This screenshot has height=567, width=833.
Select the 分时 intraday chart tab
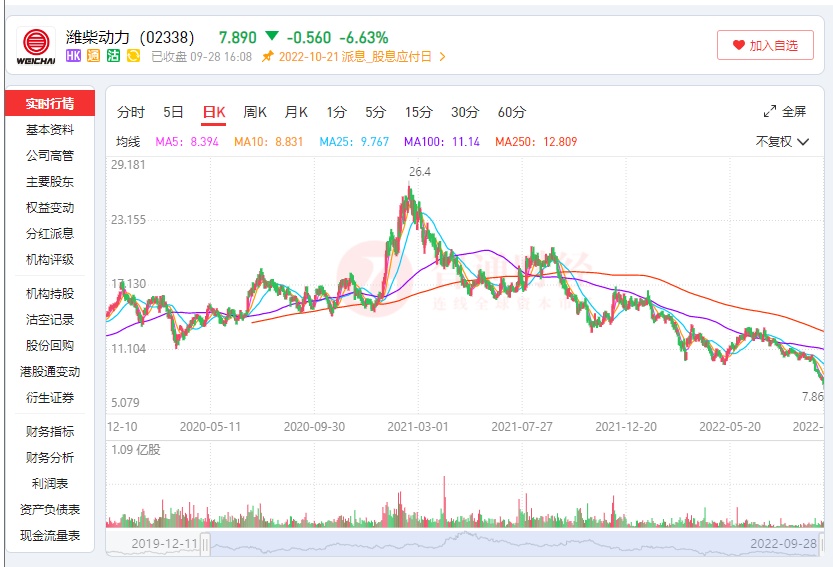pyautogui.click(x=131, y=112)
